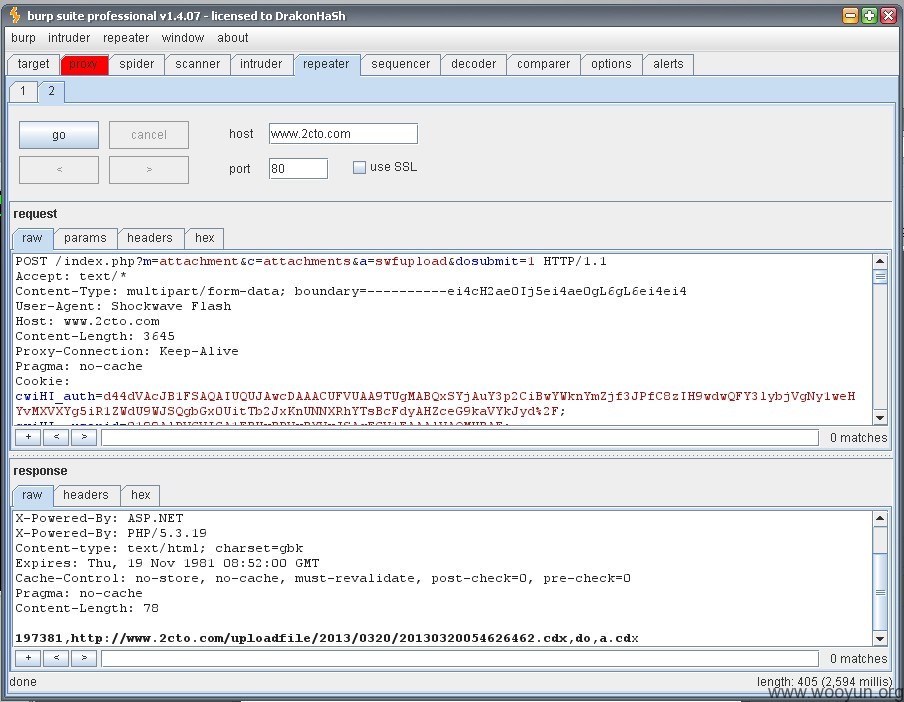Close the Burp Suite window
Image resolution: width=904 pixels, height=702 pixels.
coord(888,16)
